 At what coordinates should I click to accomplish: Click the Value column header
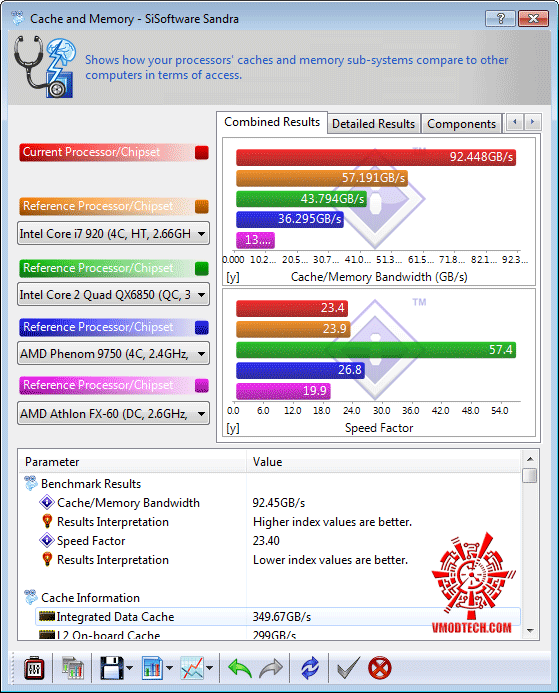tap(384, 462)
